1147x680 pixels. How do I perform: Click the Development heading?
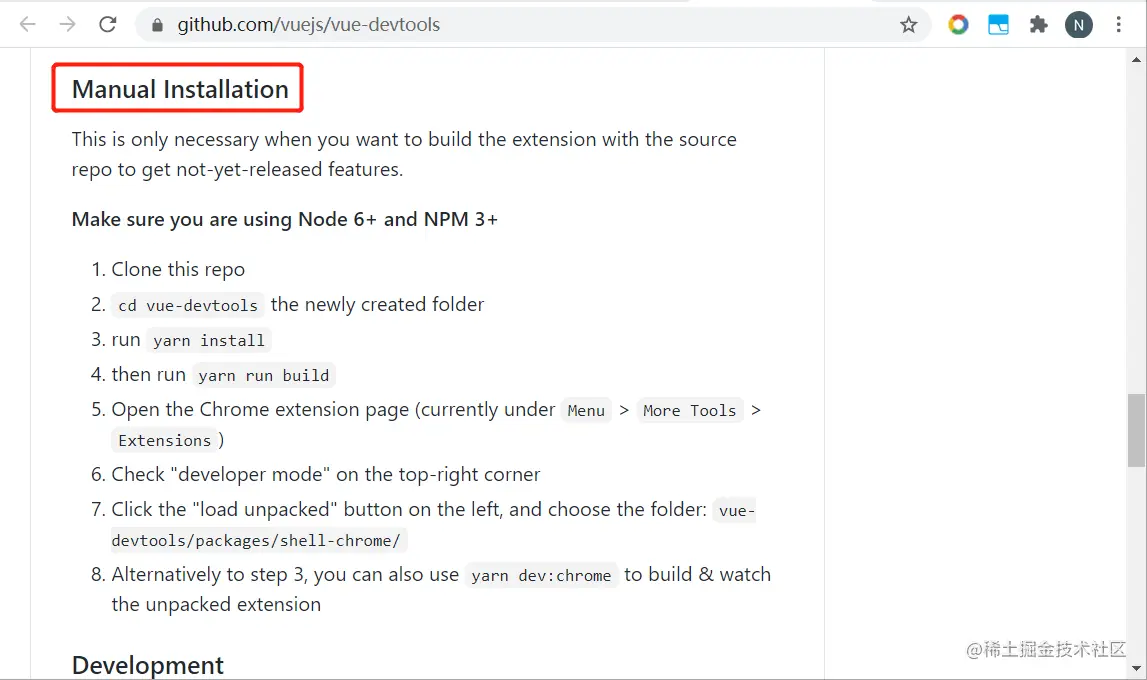pyautogui.click(x=148, y=665)
